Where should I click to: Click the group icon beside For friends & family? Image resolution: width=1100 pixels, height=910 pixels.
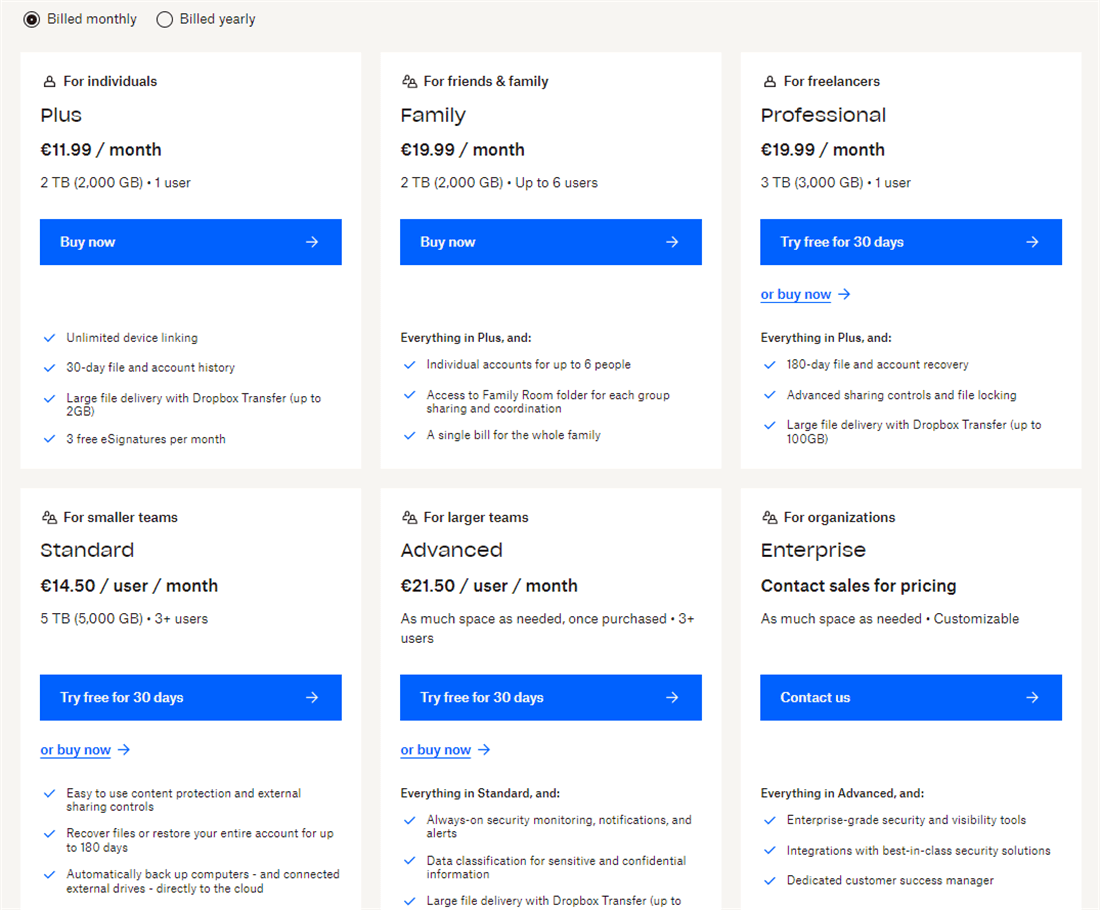tap(409, 82)
